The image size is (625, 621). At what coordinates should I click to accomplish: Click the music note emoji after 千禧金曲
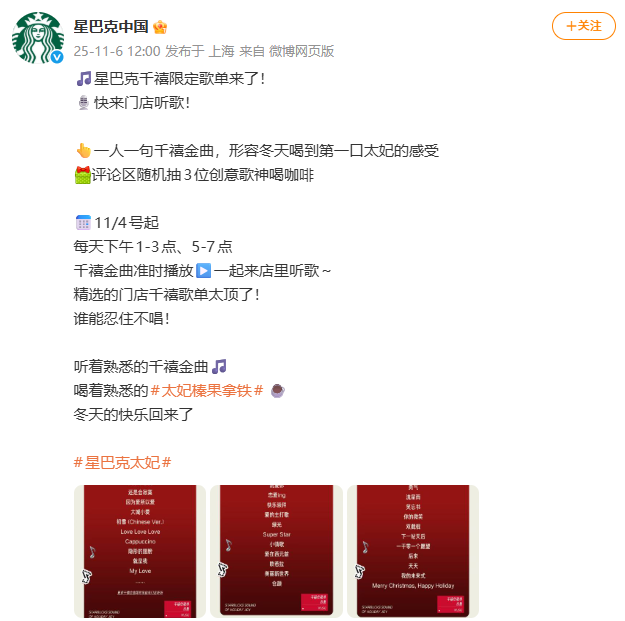coord(219,366)
